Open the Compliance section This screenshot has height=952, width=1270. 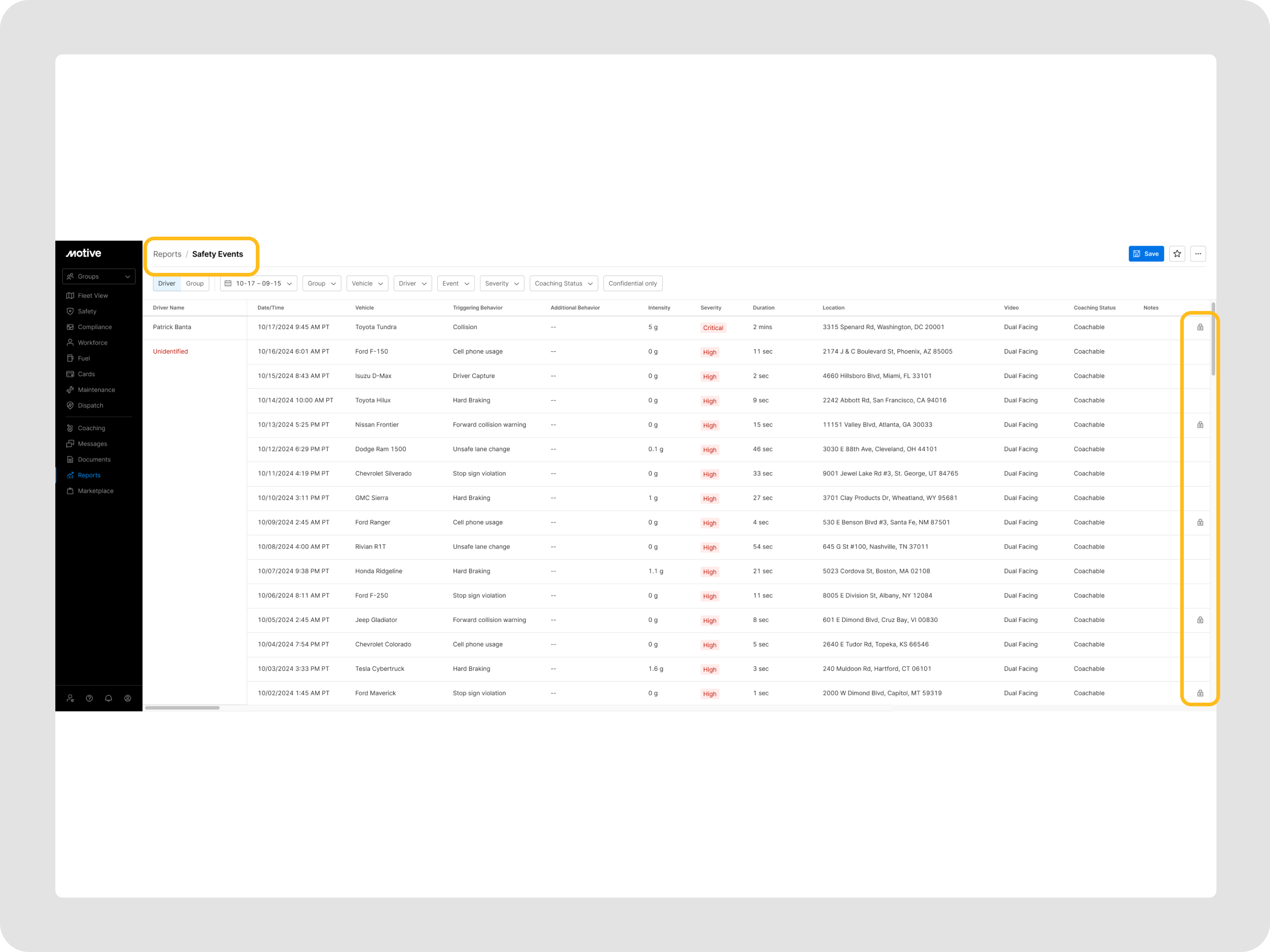coord(94,326)
